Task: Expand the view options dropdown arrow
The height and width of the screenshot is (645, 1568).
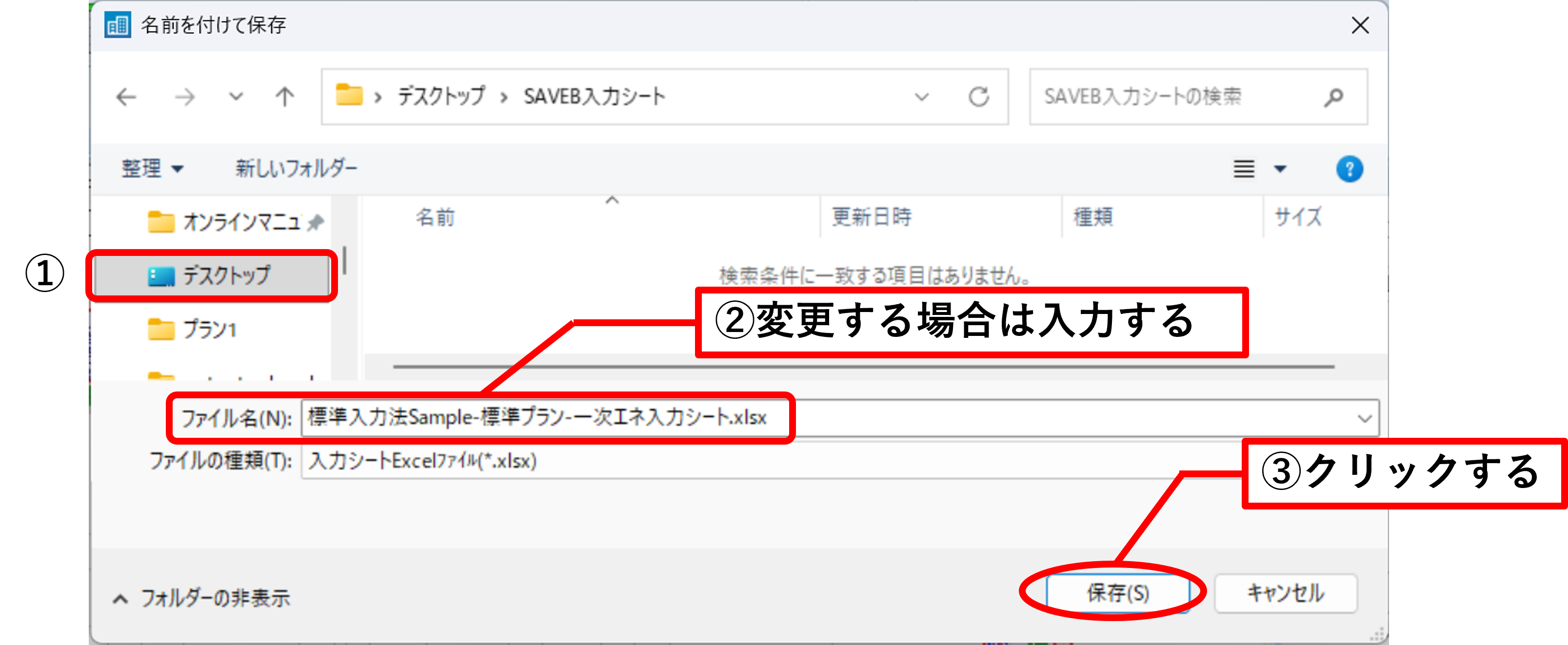Action: point(1280,169)
